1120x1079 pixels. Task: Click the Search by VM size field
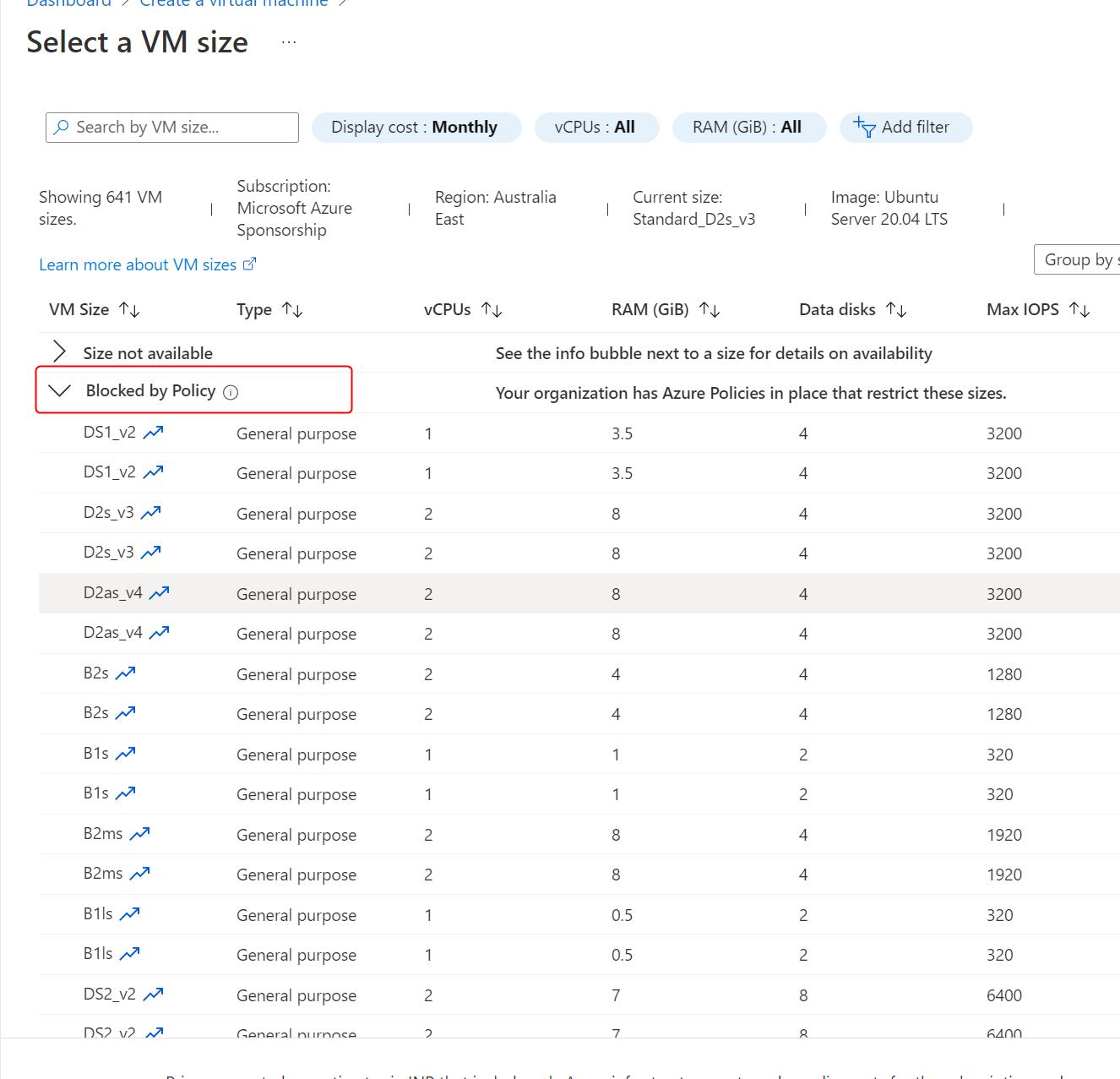(172, 128)
